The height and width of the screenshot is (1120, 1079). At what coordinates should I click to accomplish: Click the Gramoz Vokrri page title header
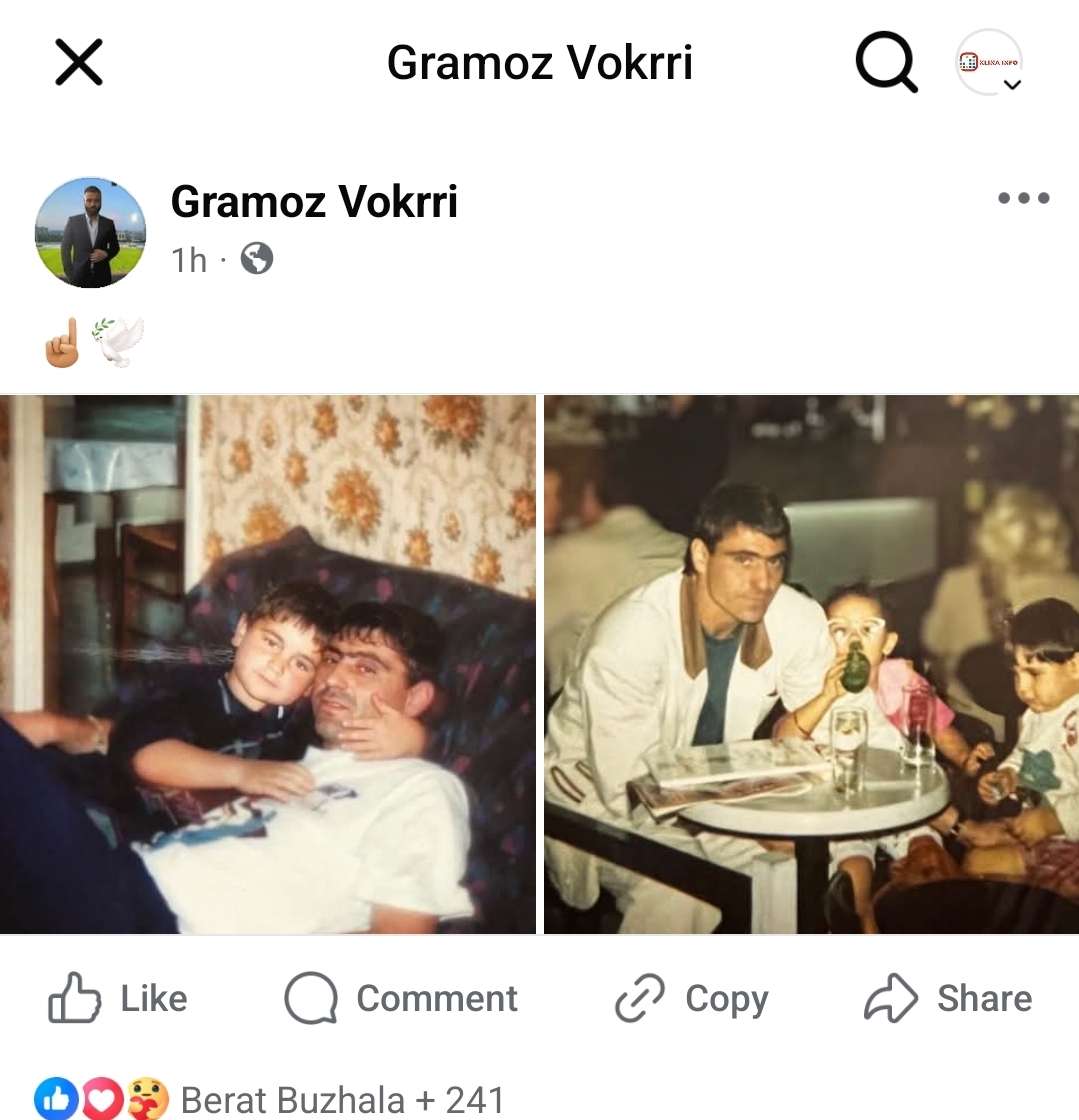(540, 63)
